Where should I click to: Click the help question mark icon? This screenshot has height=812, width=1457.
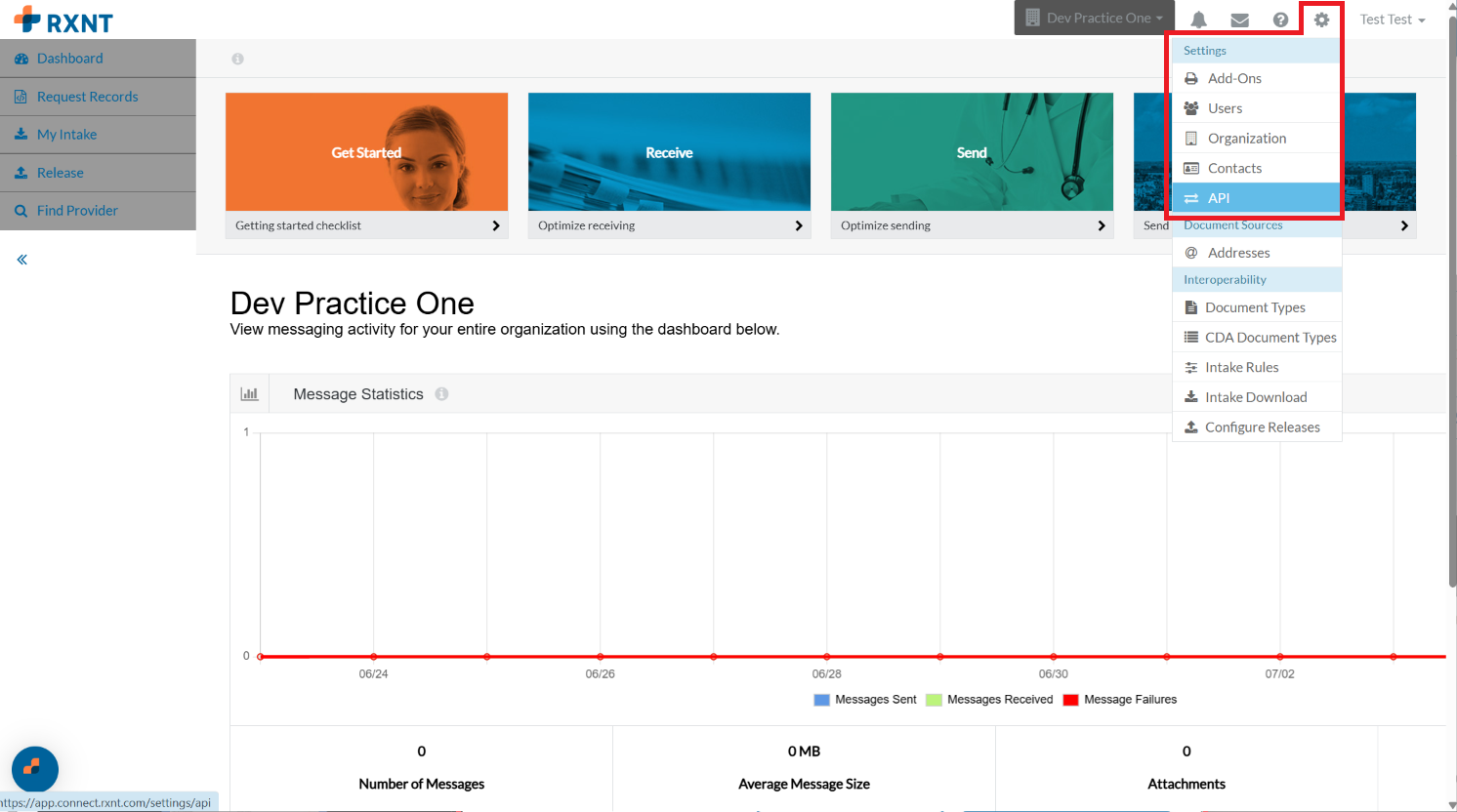(1280, 20)
